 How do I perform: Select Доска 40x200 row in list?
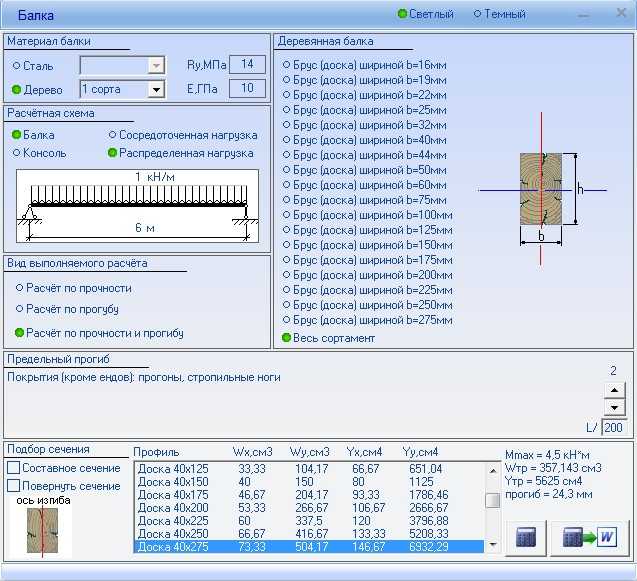[309, 508]
